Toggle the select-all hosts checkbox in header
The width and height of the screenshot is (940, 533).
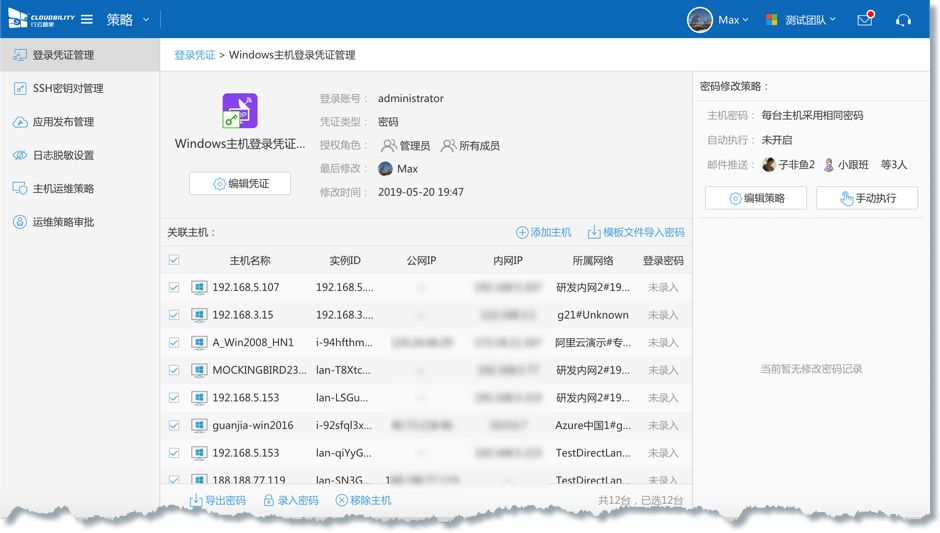(x=174, y=260)
